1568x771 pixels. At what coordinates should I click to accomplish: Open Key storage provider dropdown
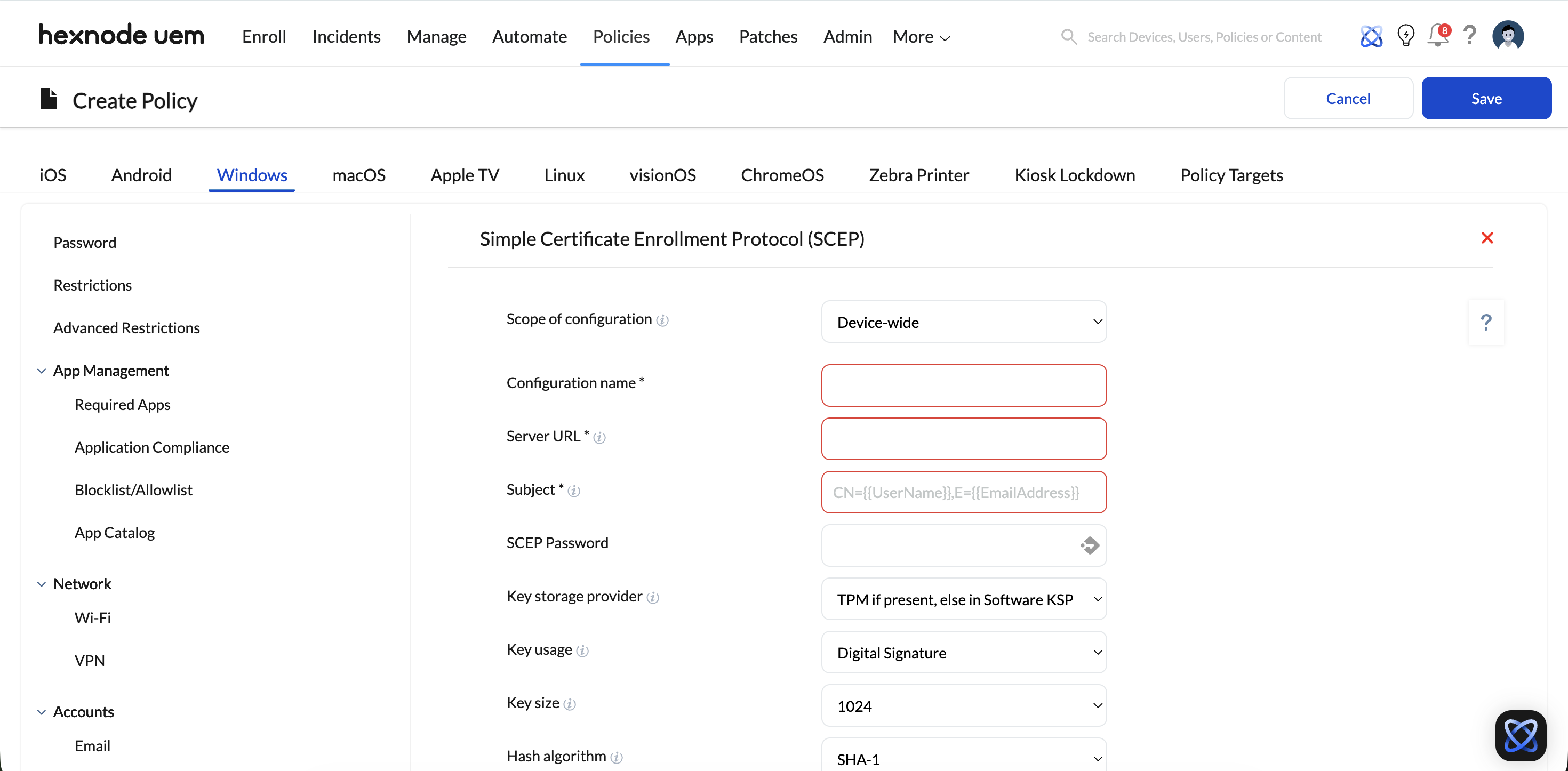click(x=964, y=599)
